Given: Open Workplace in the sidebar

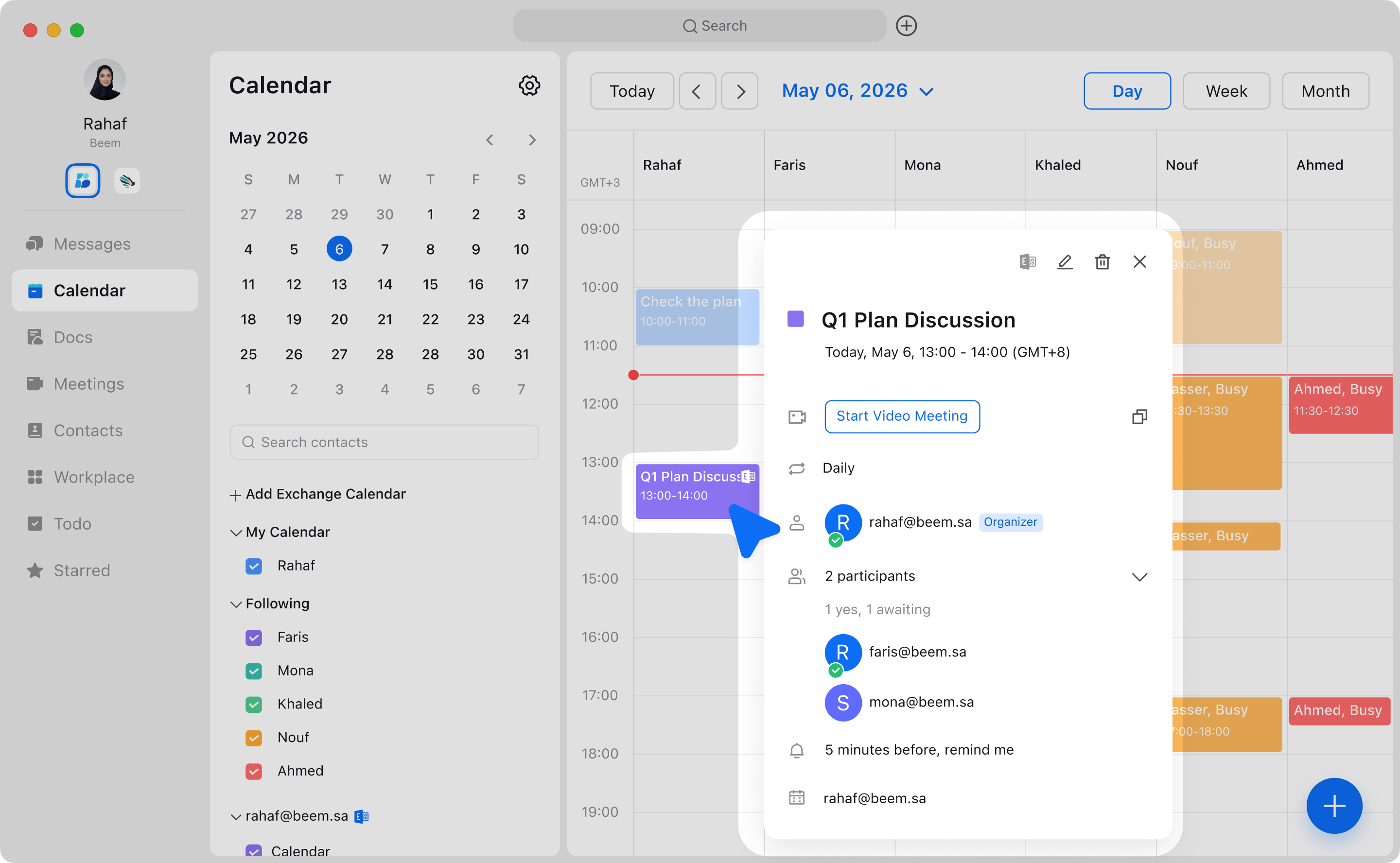Looking at the screenshot, I should click(x=105, y=477).
